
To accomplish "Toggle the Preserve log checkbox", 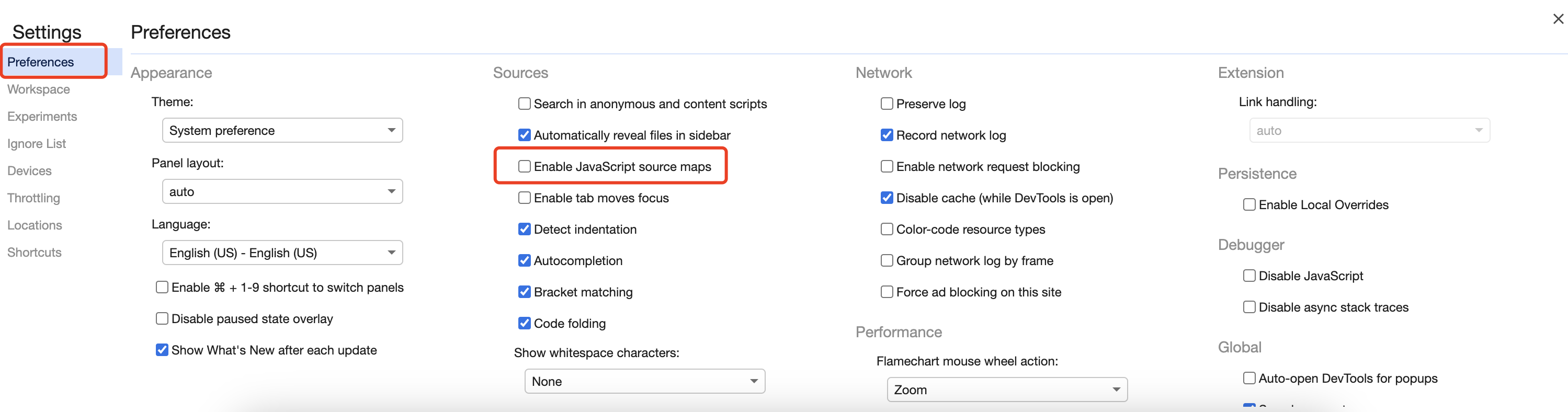I will 887,104.
